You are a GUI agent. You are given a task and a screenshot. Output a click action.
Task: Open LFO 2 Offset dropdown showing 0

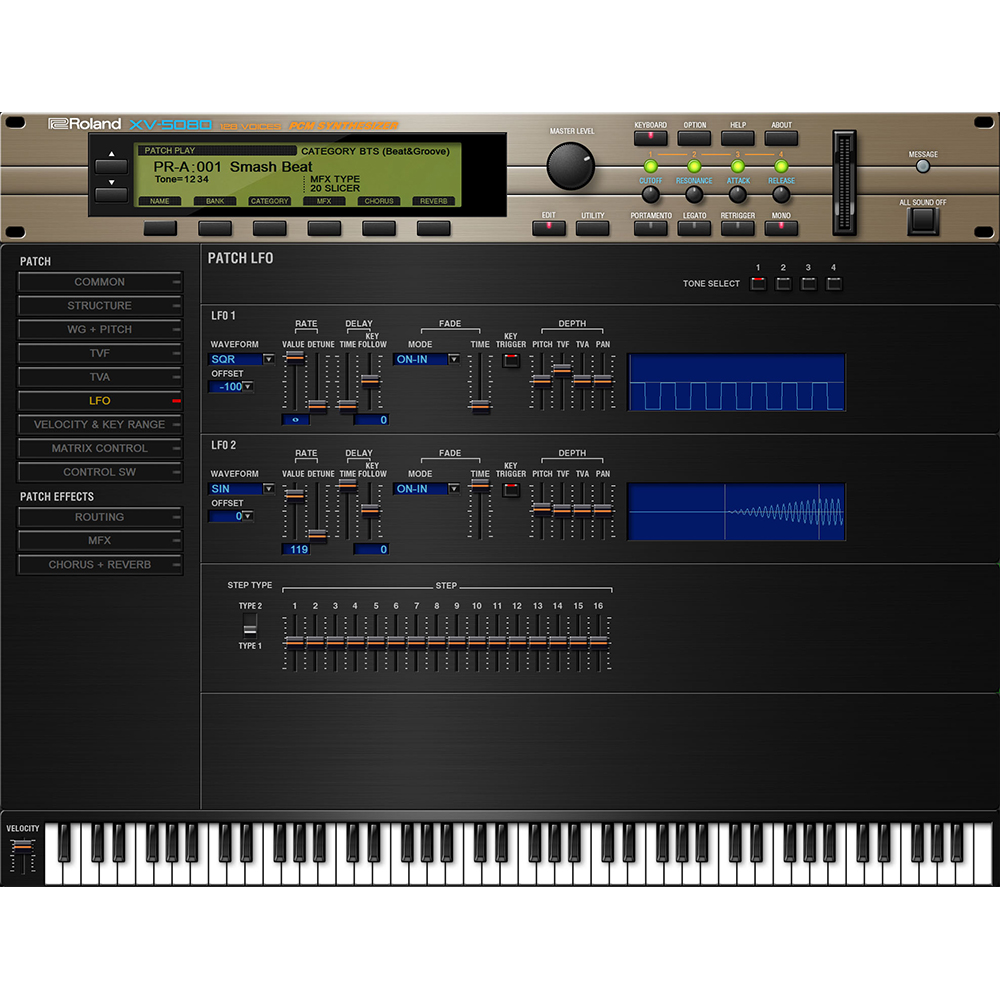(231, 516)
